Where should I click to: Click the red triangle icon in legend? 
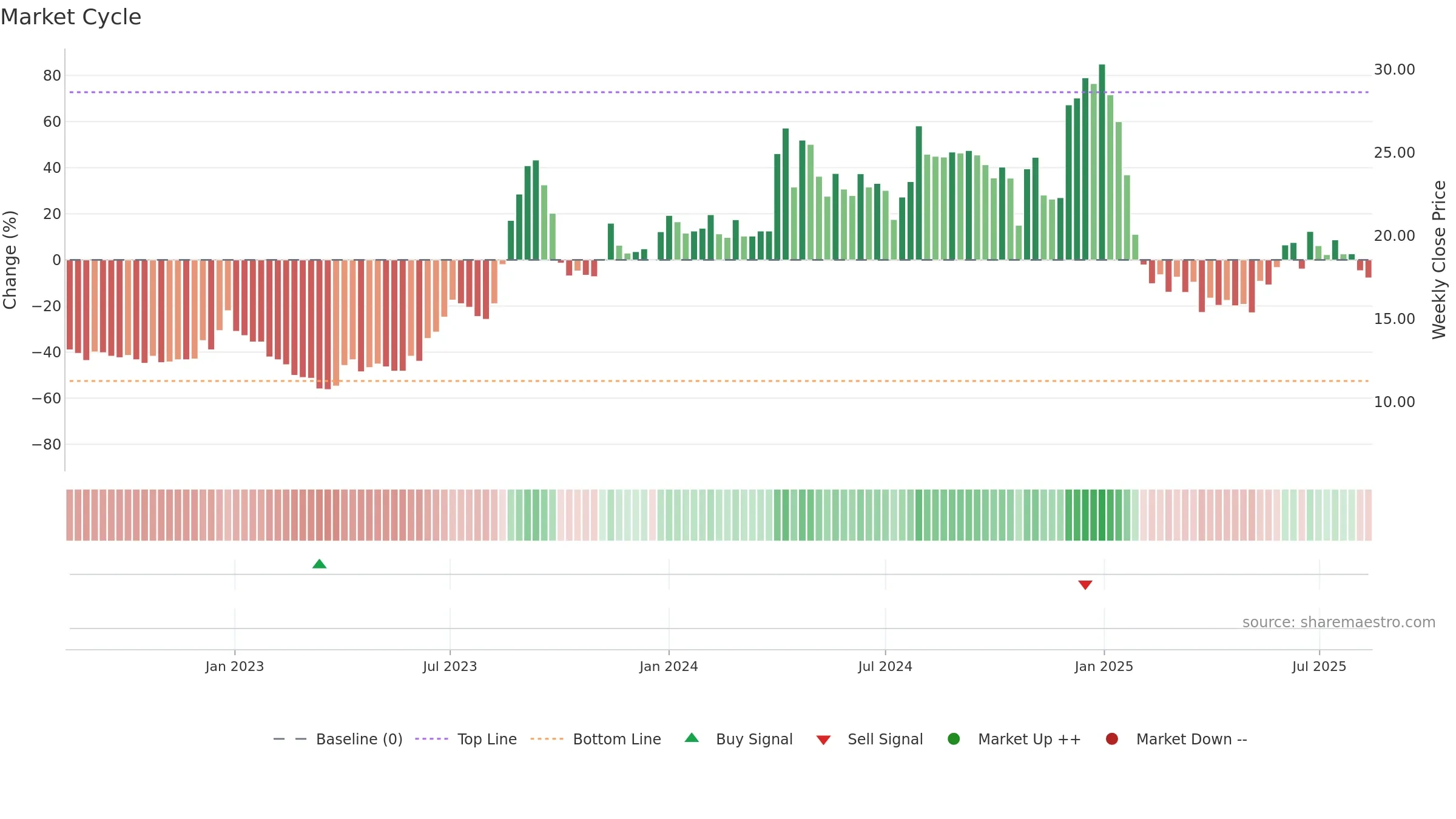(823, 740)
